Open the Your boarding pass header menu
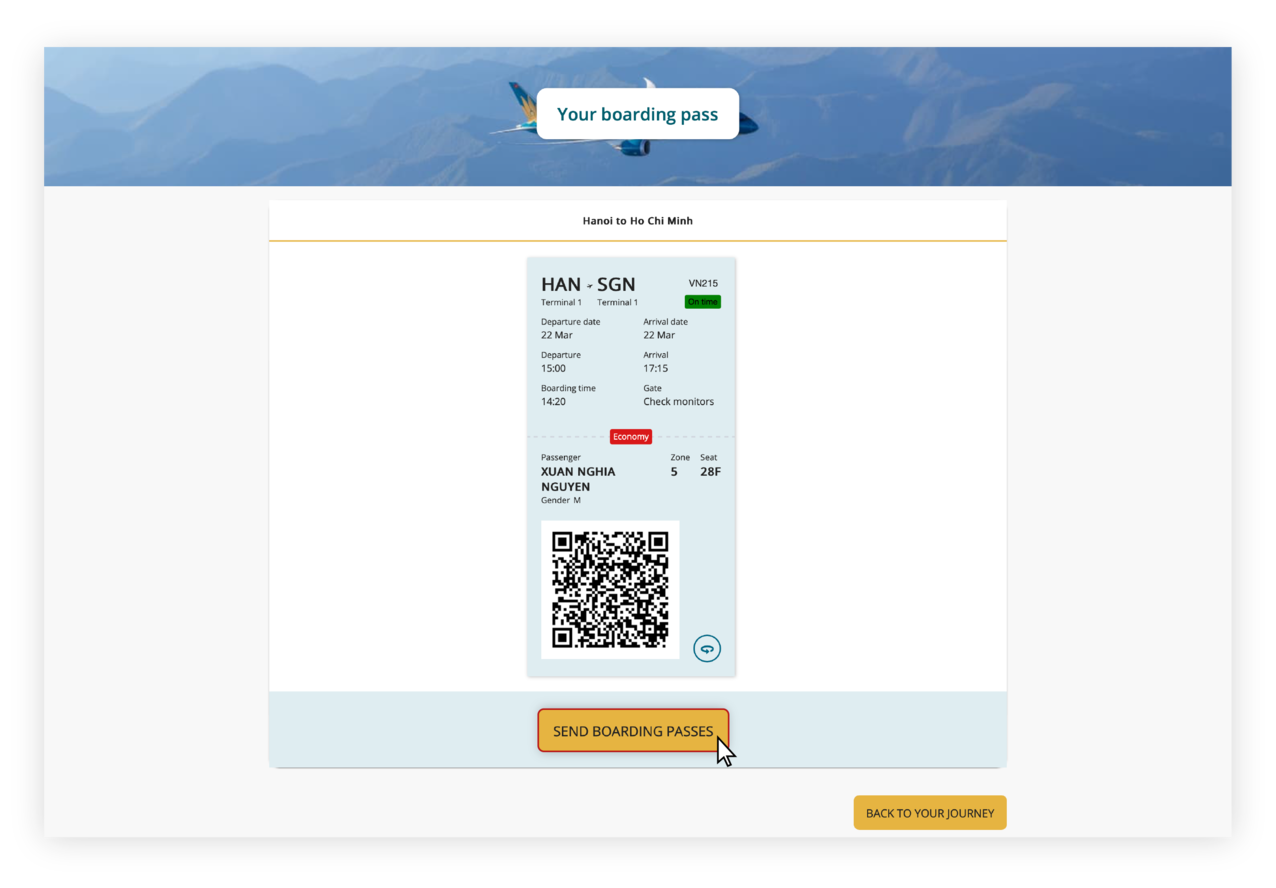The height and width of the screenshot is (888, 1276). 637,113
